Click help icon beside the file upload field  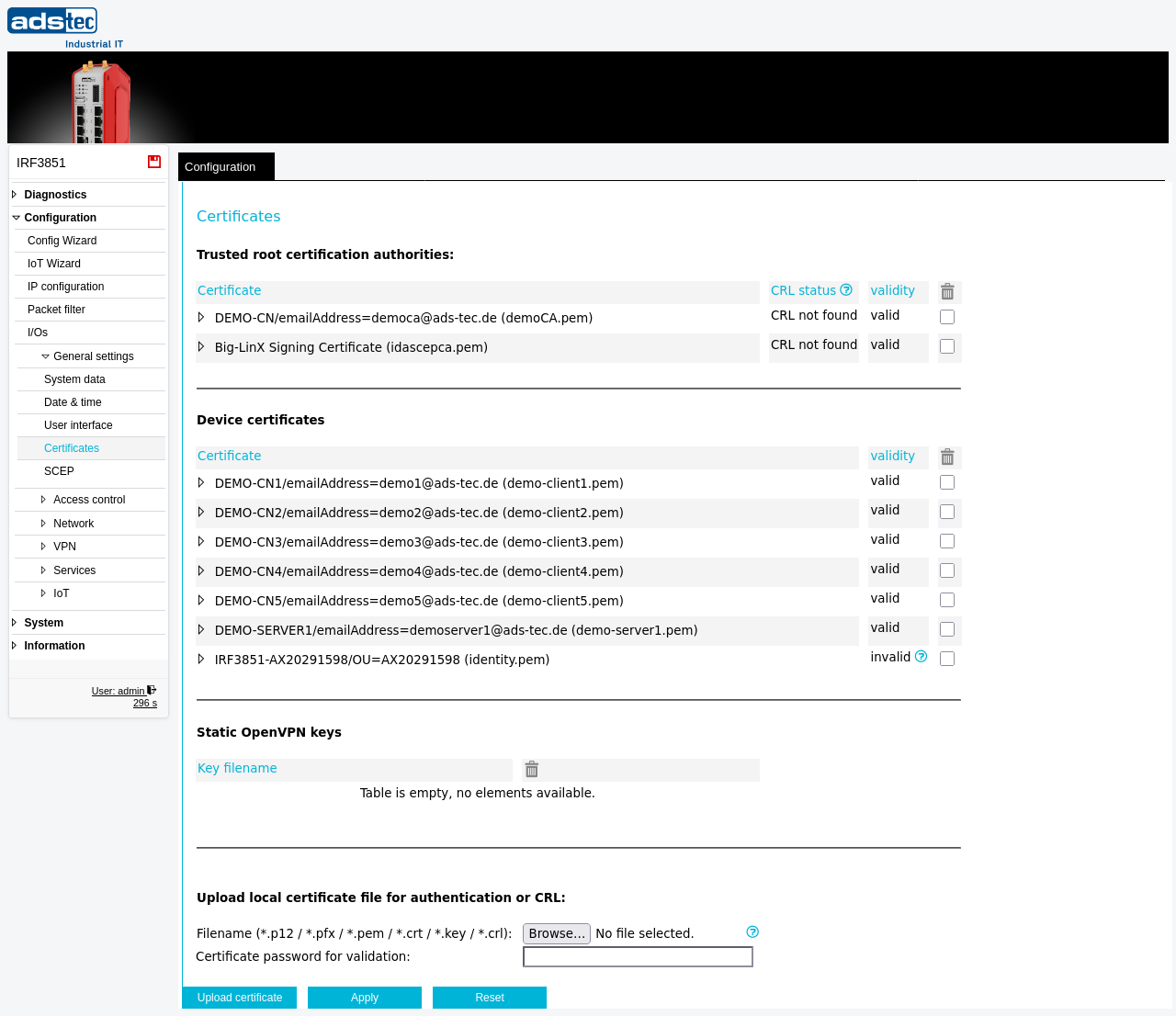(752, 931)
